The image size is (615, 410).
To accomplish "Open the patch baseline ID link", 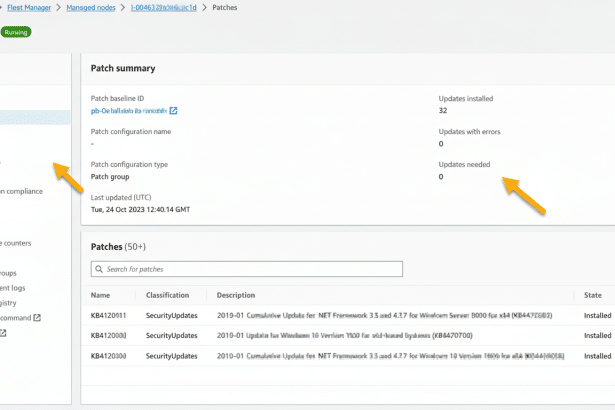I will pos(129,111).
